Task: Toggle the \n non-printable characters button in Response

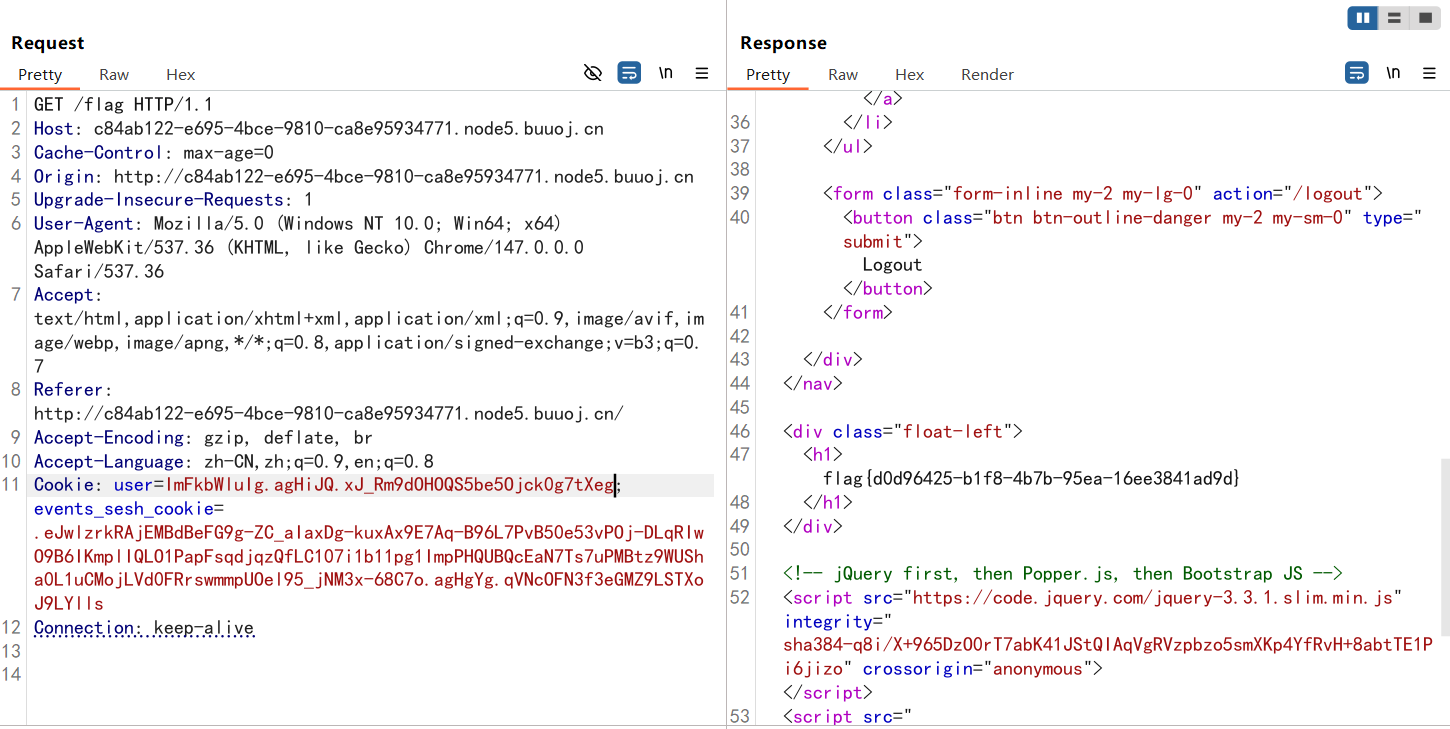Action: pos(1393,73)
